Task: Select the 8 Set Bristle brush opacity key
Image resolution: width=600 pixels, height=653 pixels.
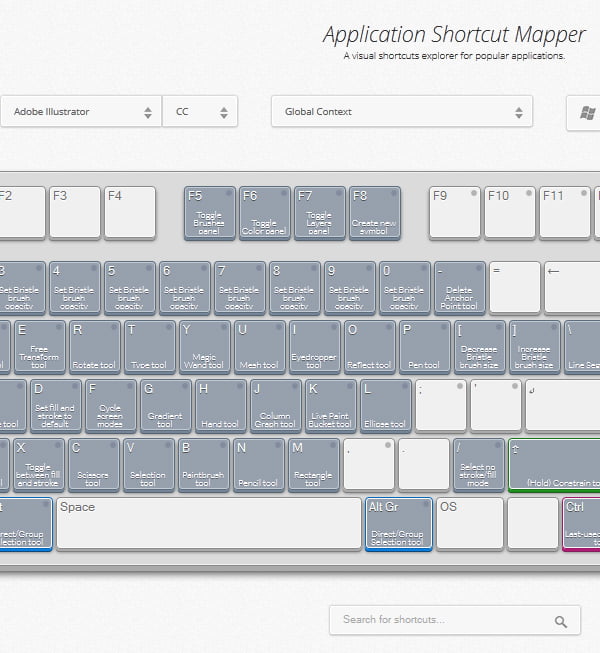Action: 295,288
